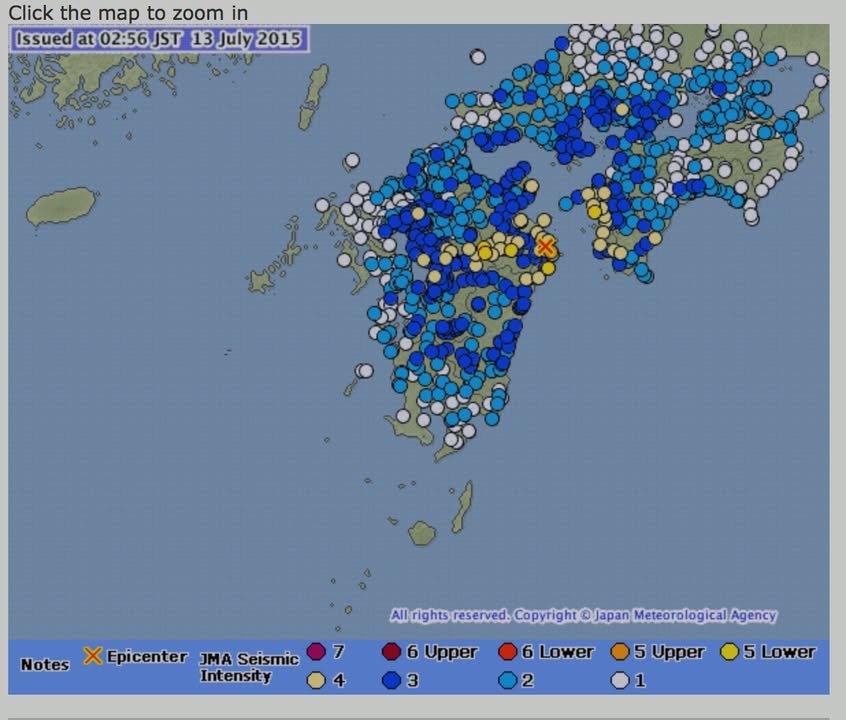Select the intensity 4 beige legend circle

pos(317,681)
